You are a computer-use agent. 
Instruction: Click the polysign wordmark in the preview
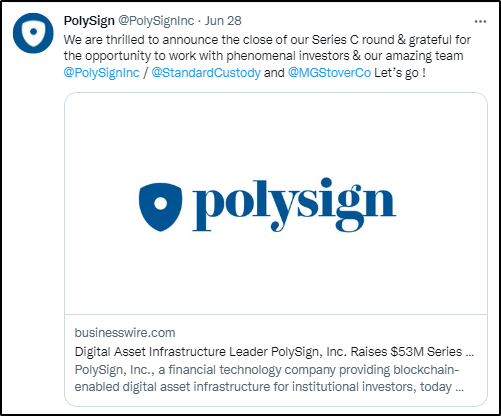(x=294, y=205)
